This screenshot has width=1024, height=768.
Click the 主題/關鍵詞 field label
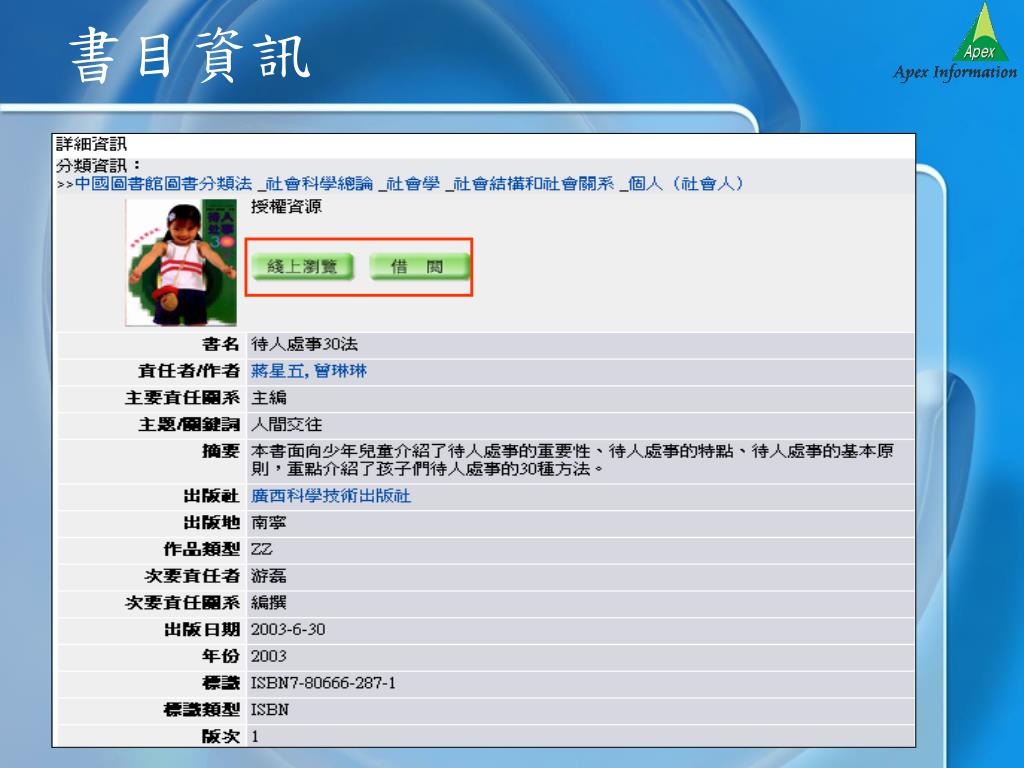189,424
